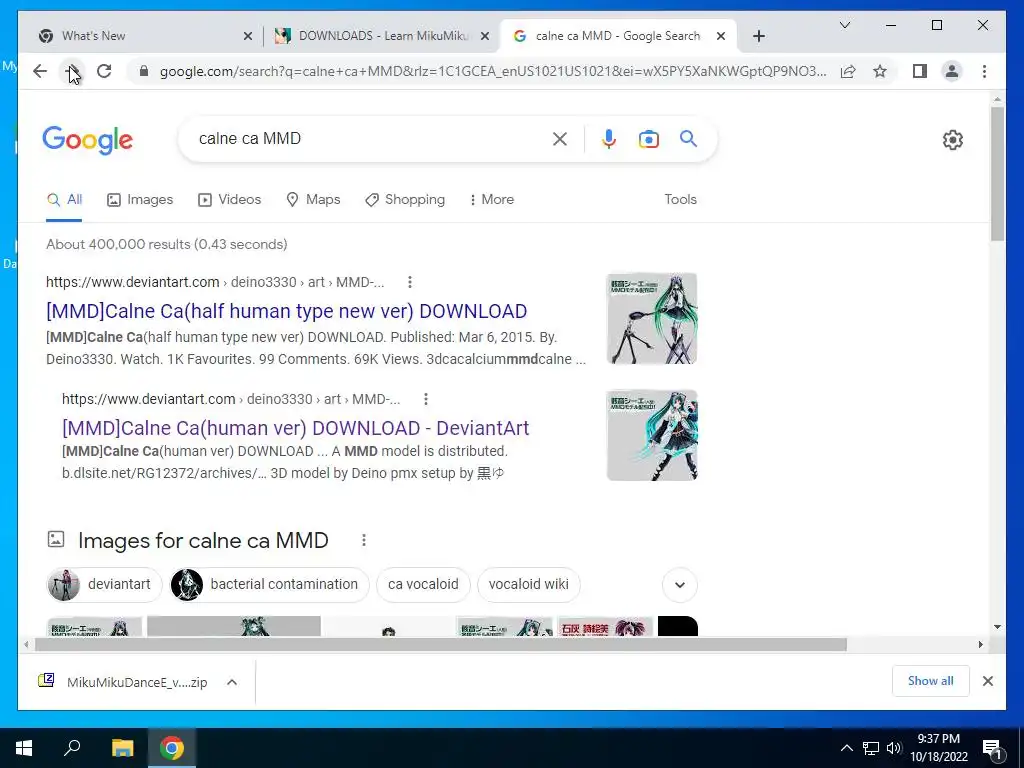
Task: Share this page via address bar icon
Action: point(848,71)
